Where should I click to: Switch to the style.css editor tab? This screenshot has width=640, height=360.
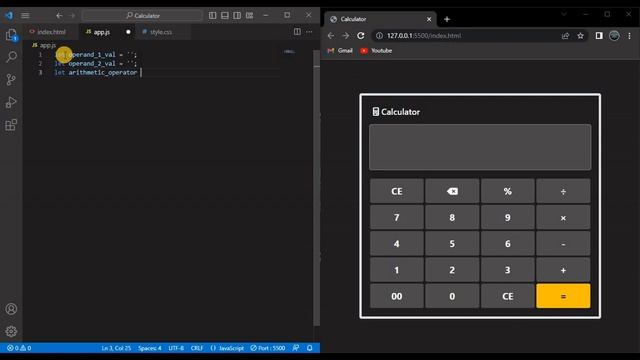pos(161,32)
